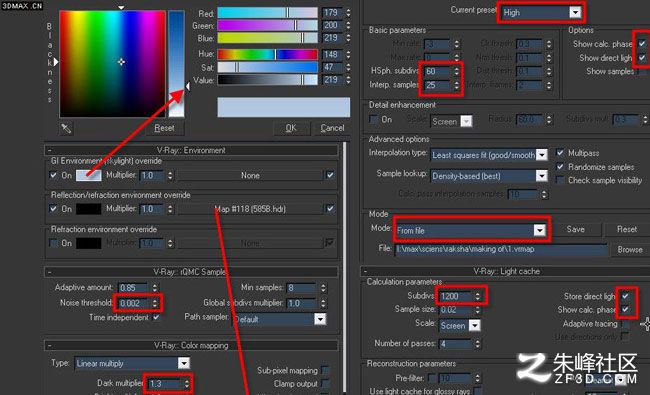Screen dimensions: 650x395
Task: Collapse the V-Ray rQMC Sampler rollout
Action: pos(49,272)
